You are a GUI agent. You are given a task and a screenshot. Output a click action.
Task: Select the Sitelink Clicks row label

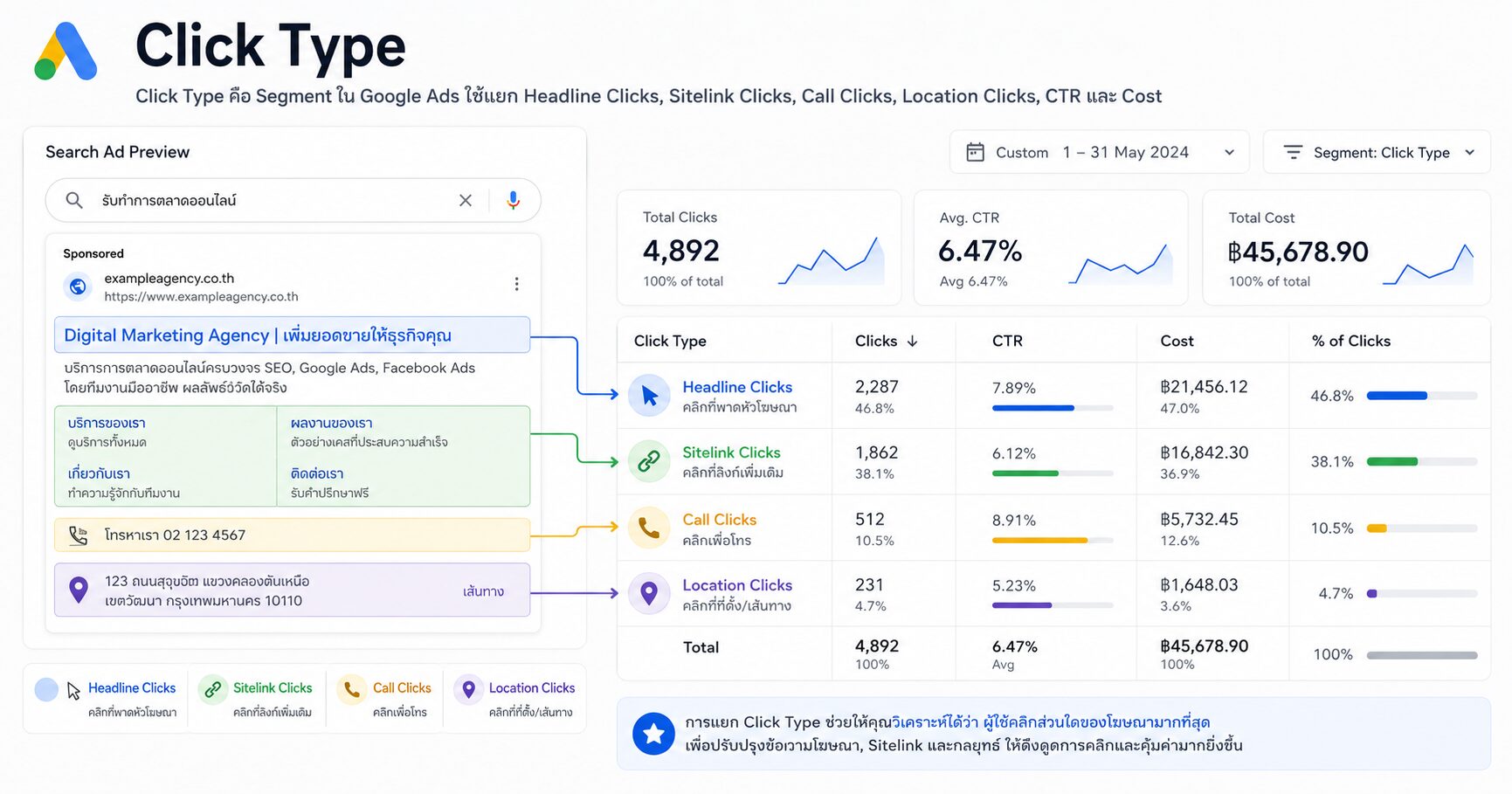click(x=731, y=452)
